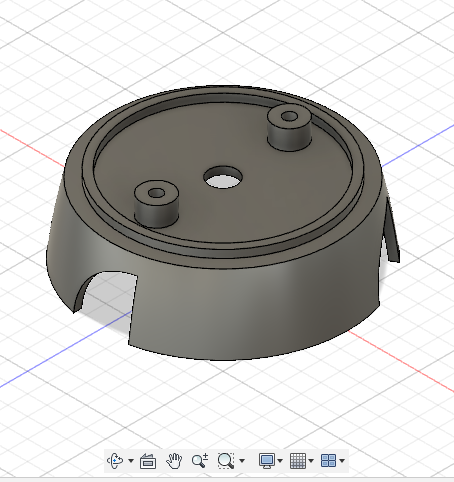The height and width of the screenshot is (482, 454).
Task: Open Display Settings monitor icon
Action: click(267, 461)
